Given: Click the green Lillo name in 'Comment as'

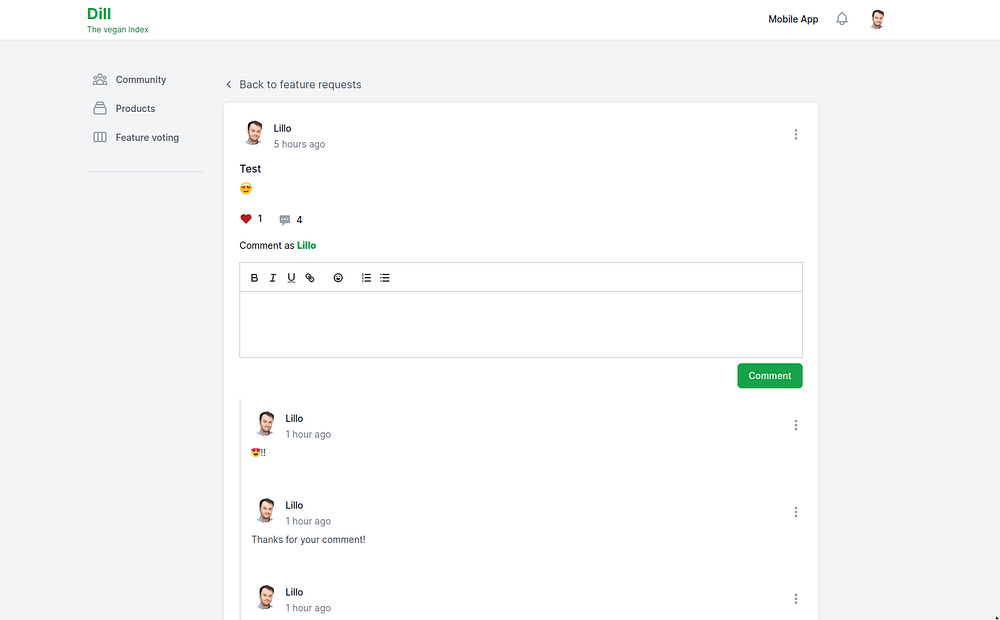Looking at the screenshot, I should (x=306, y=246).
